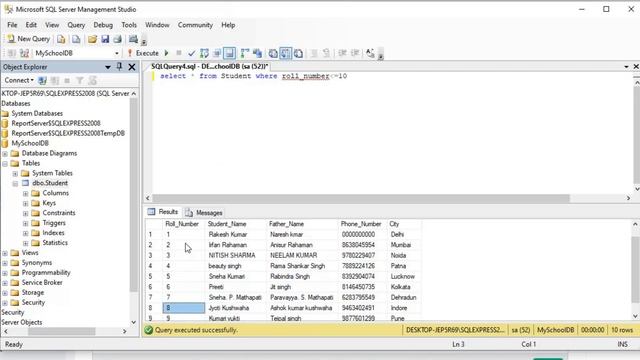Click Display Estimated Execution Plan icon

[204, 53]
